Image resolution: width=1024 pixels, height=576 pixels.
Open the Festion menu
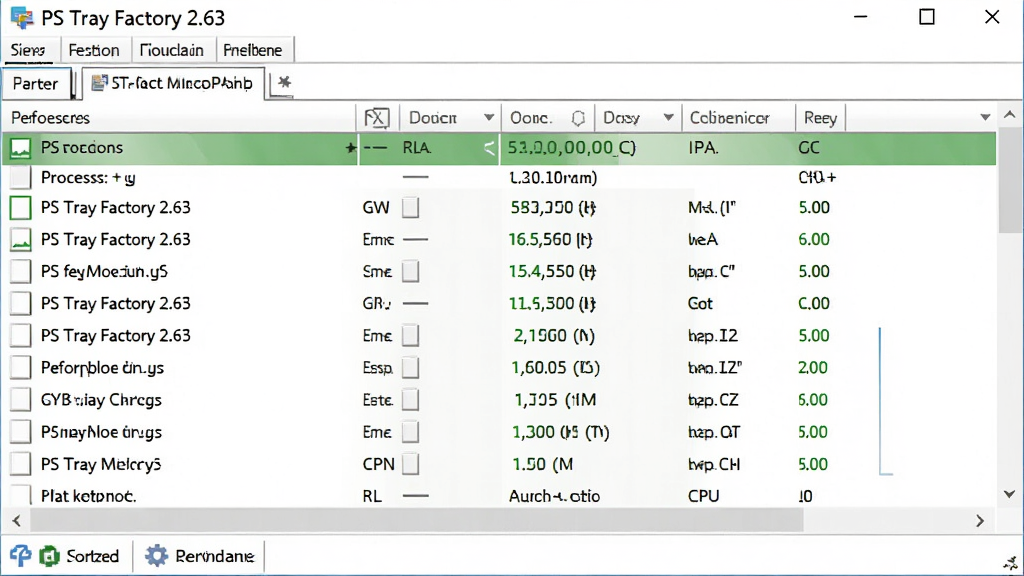[94, 50]
